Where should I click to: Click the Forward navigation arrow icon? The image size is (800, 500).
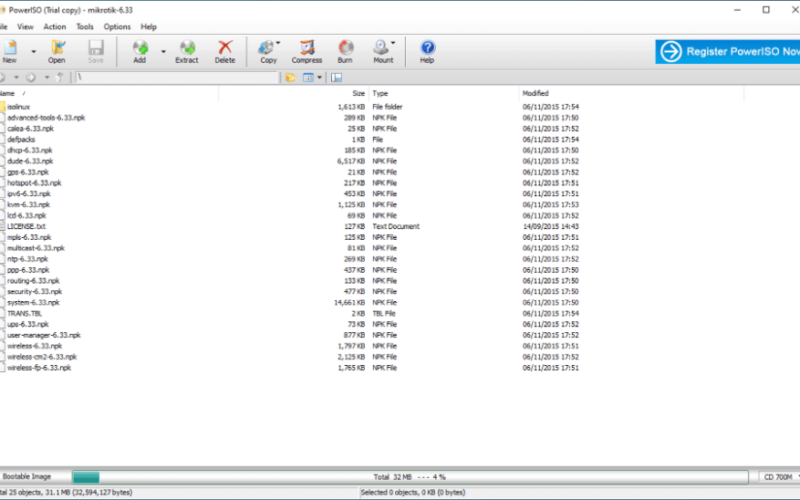(31, 78)
